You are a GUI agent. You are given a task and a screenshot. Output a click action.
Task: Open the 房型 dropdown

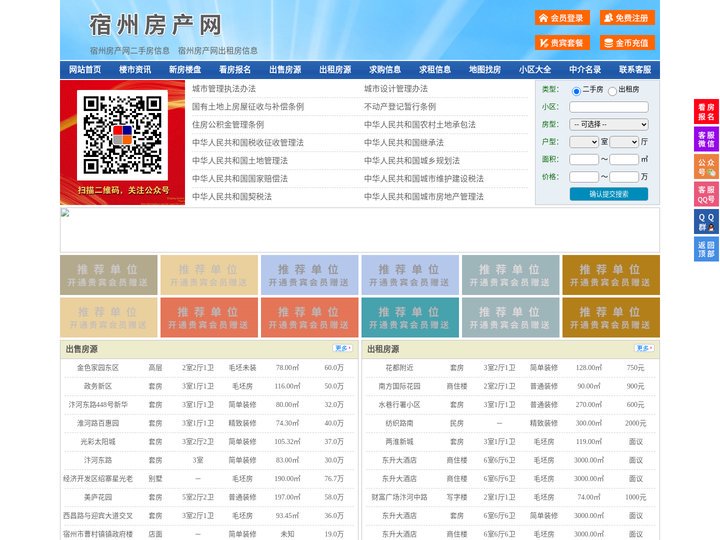609,124
